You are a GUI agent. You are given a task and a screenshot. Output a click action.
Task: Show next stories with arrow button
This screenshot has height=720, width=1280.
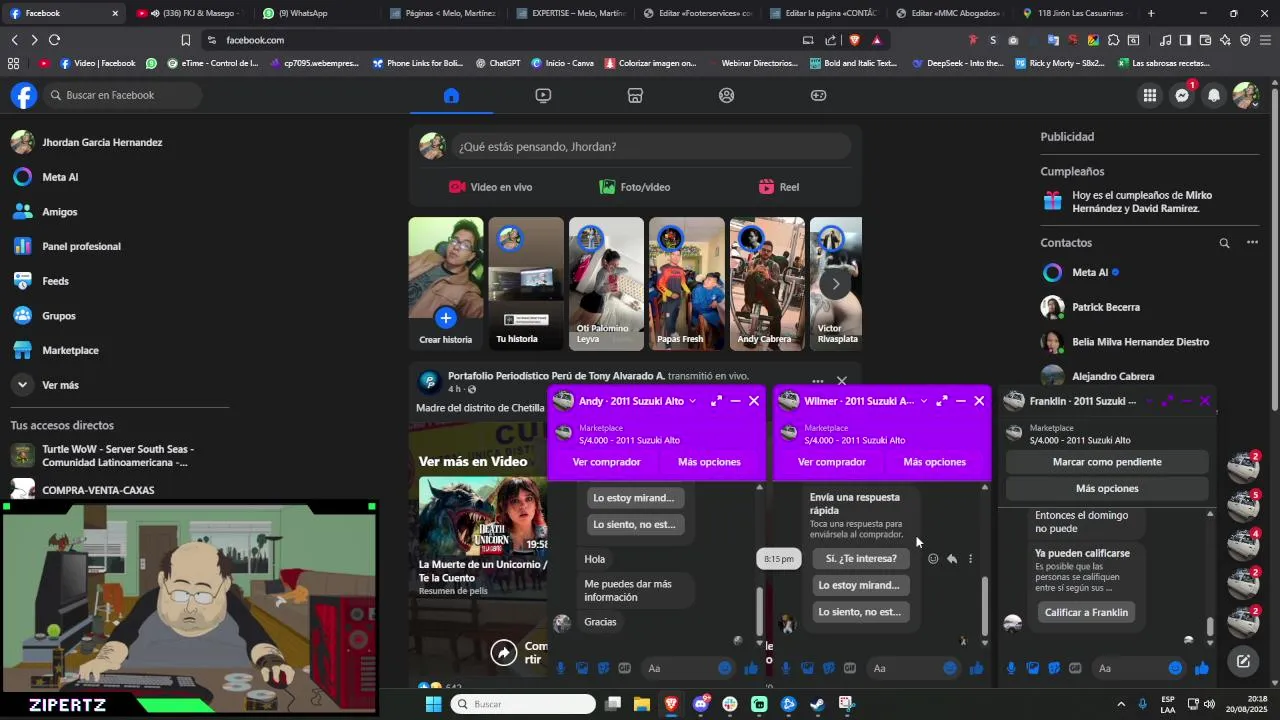pos(836,284)
